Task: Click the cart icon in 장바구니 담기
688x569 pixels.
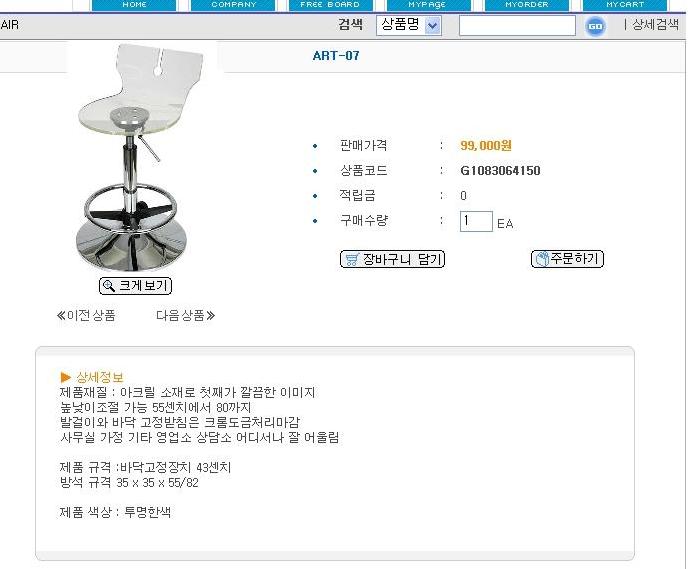Action: [352, 259]
